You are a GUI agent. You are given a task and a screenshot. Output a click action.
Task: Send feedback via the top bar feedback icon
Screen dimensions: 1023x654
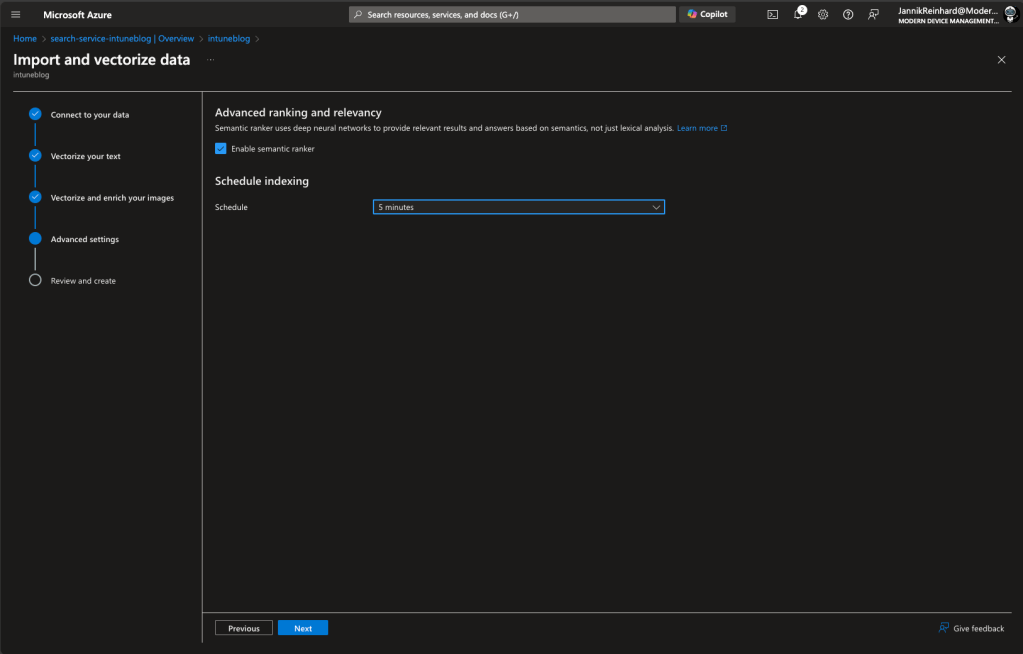coord(872,14)
